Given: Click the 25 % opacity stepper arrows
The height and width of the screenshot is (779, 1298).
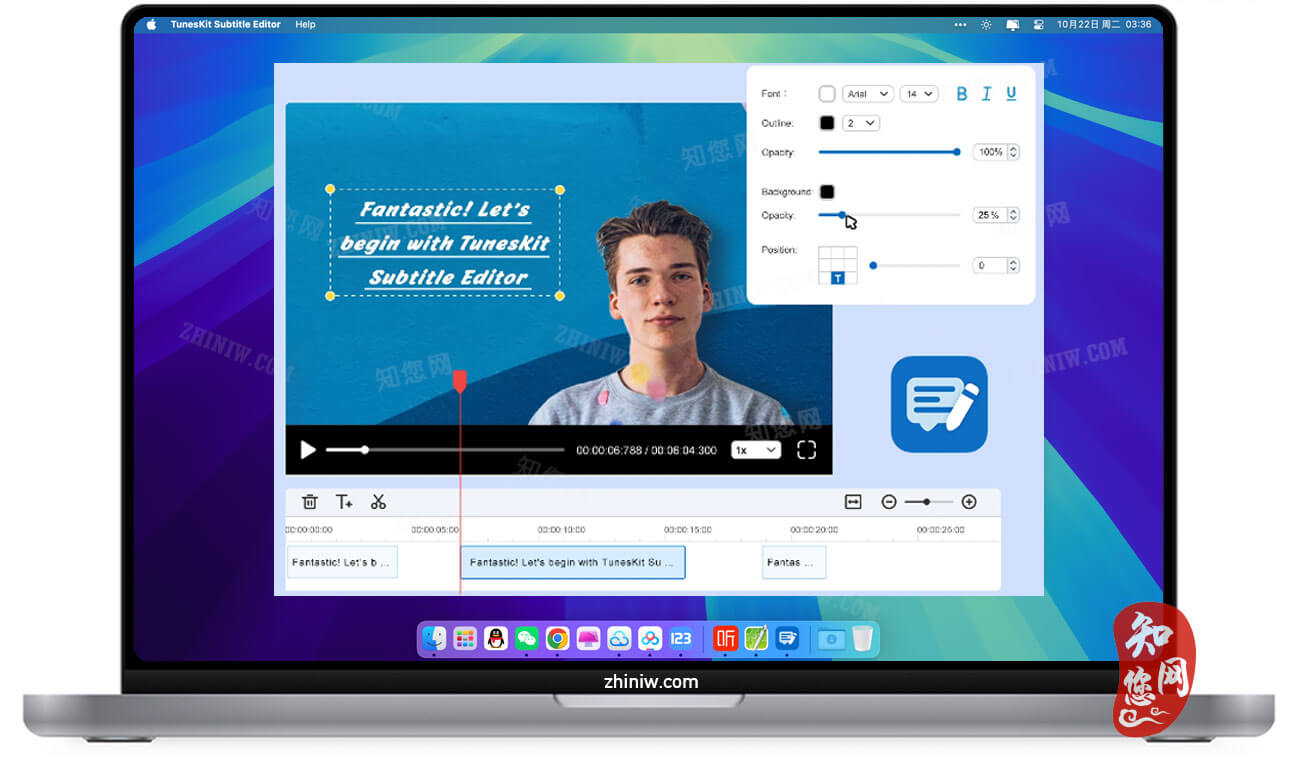Looking at the screenshot, I should point(1013,215).
